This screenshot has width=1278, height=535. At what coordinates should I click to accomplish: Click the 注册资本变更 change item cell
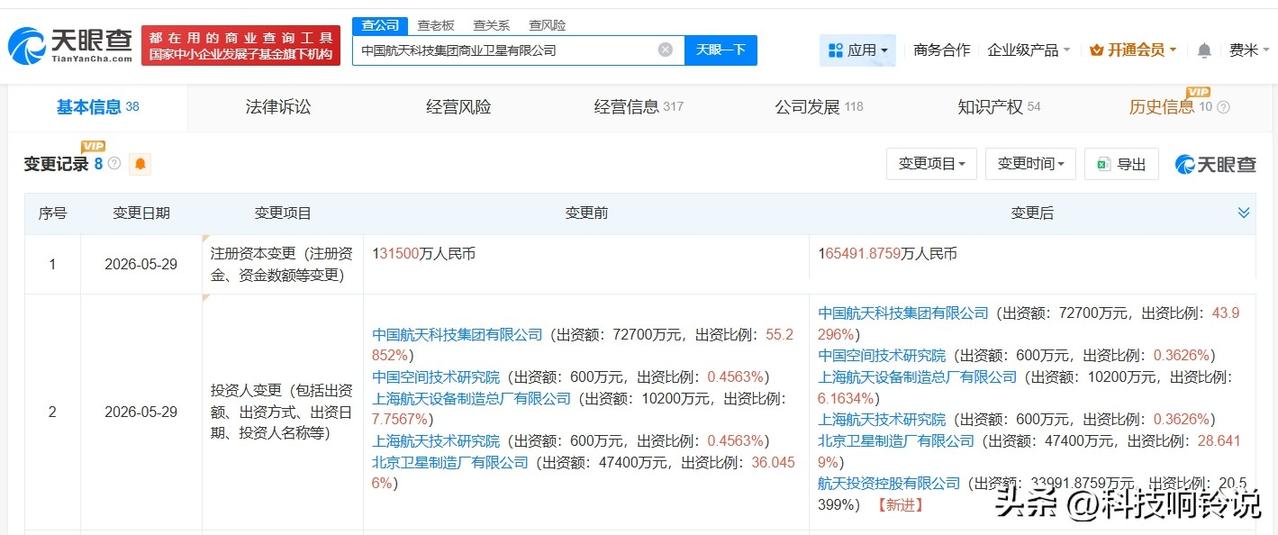(x=282, y=264)
